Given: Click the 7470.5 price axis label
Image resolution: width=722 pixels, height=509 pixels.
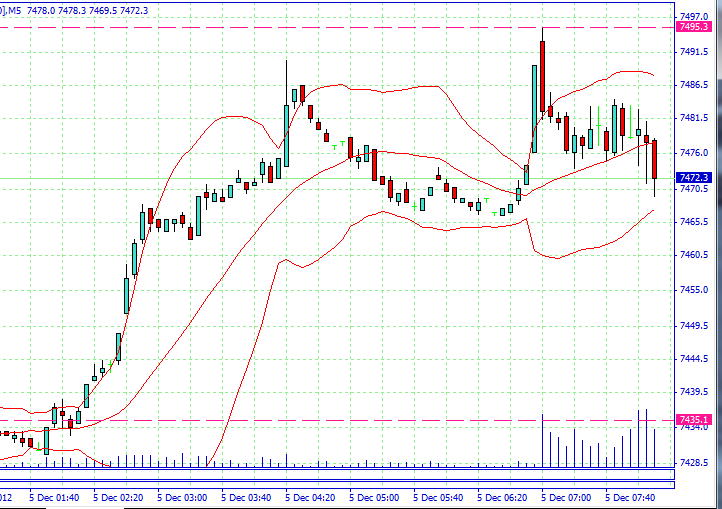Looking at the screenshot, I should pos(694,189).
